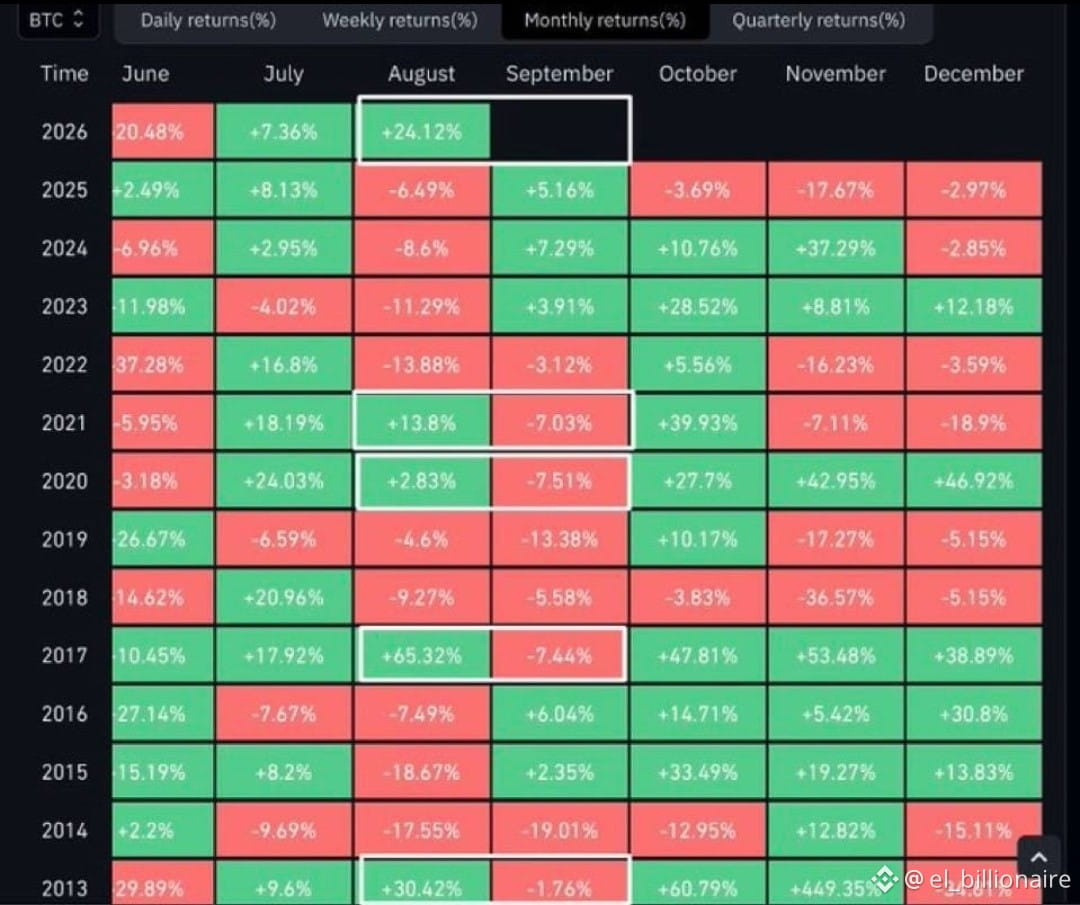Screen dimensions: 1080x905
Task: Click the +30.8% December 2016 cell
Action: 974,714
